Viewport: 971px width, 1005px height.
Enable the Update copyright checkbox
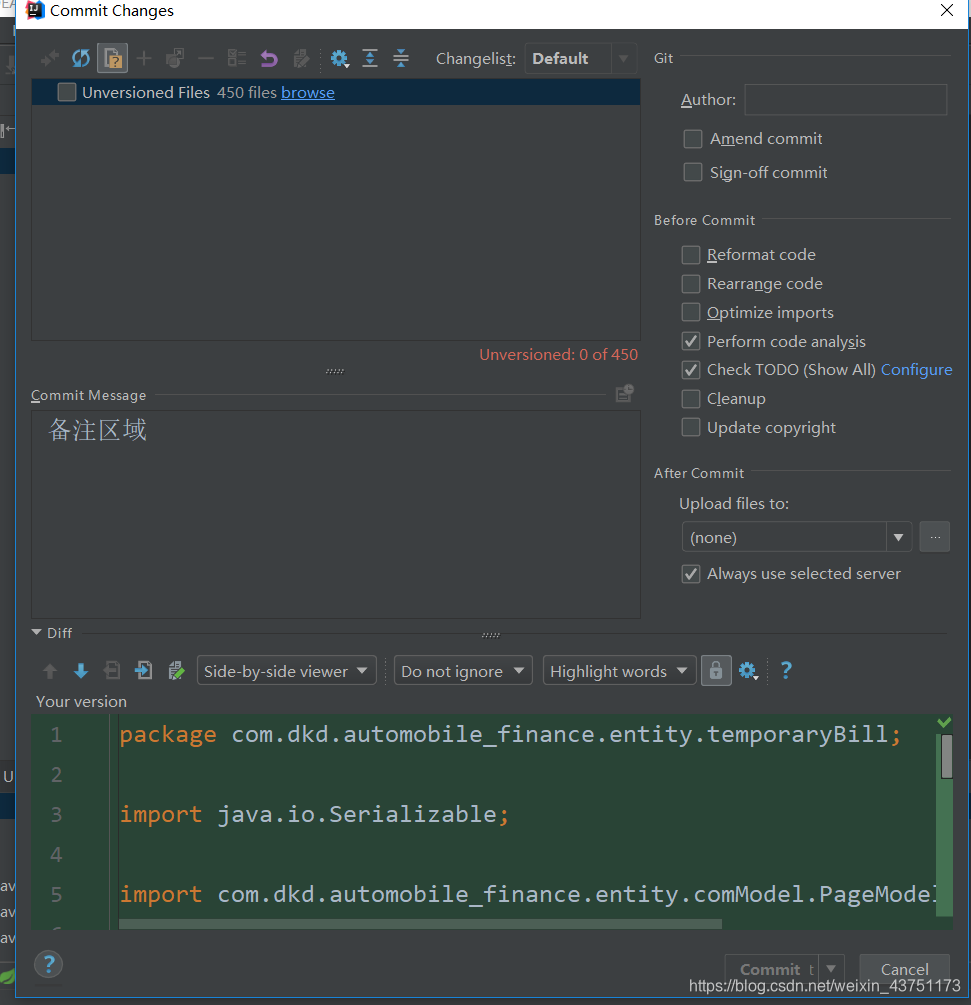pos(690,428)
